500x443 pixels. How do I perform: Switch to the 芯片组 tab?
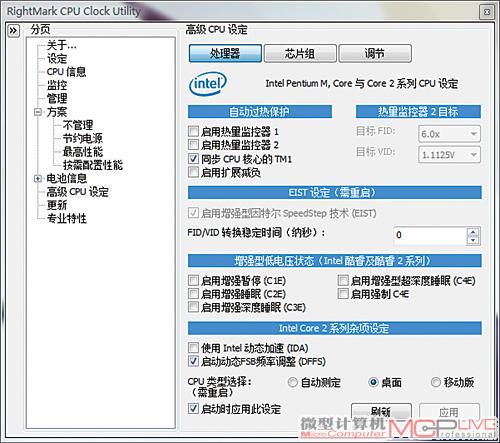coord(300,53)
